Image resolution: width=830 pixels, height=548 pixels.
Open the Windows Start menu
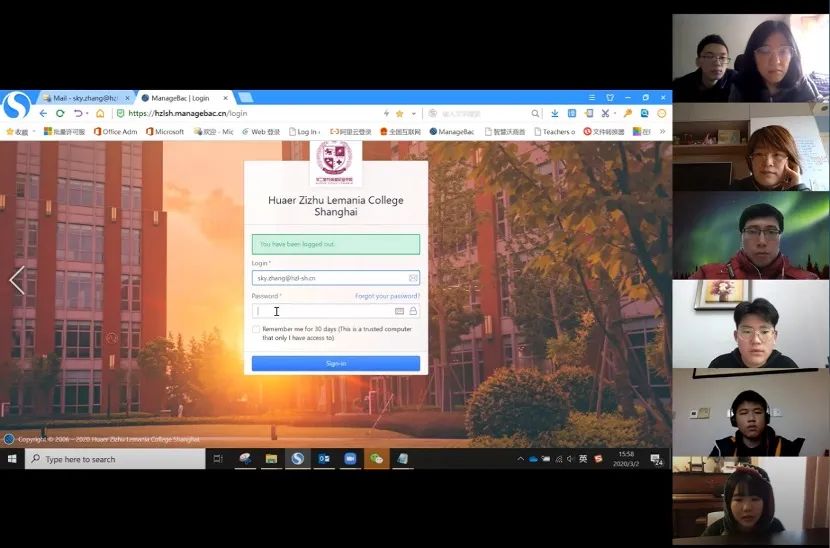12,459
